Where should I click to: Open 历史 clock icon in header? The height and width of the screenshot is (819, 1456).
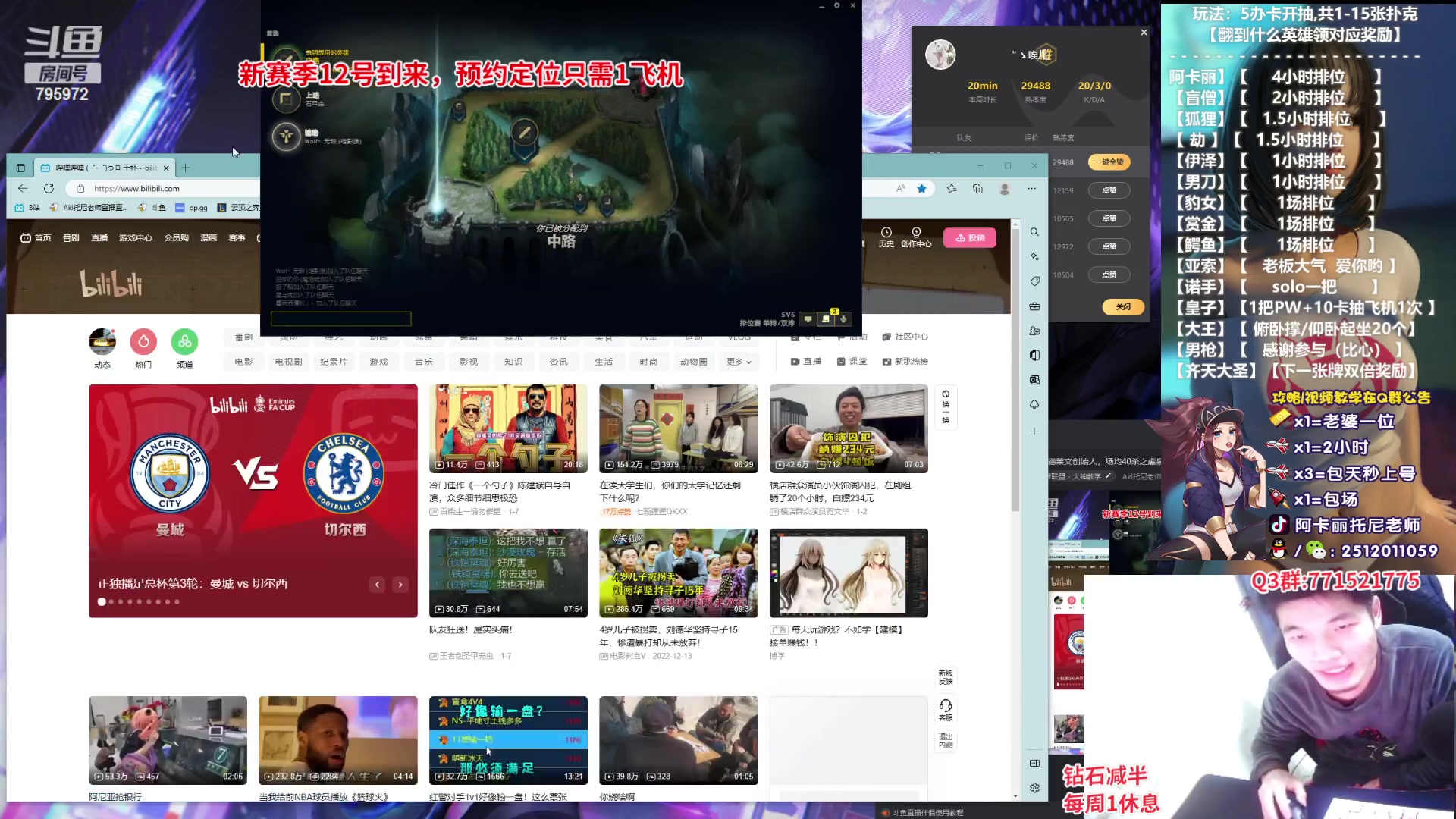tap(886, 233)
